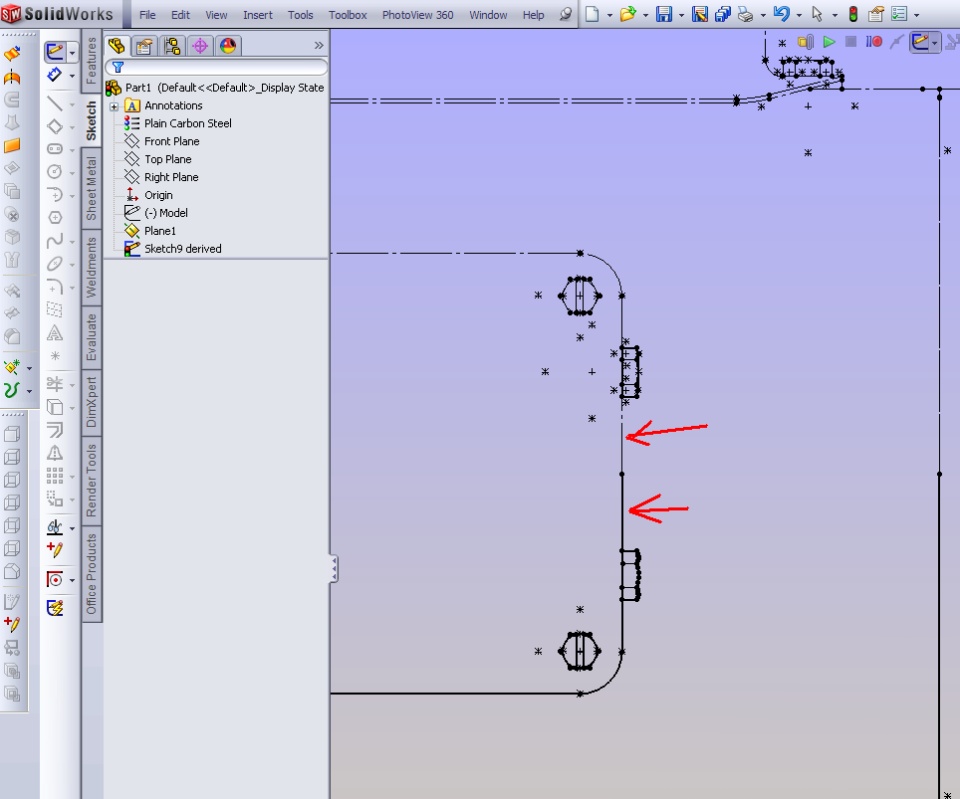Expand the Annotations folder
Image resolution: width=960 pixels, height=799 pixels.
[x=114, y=107]
